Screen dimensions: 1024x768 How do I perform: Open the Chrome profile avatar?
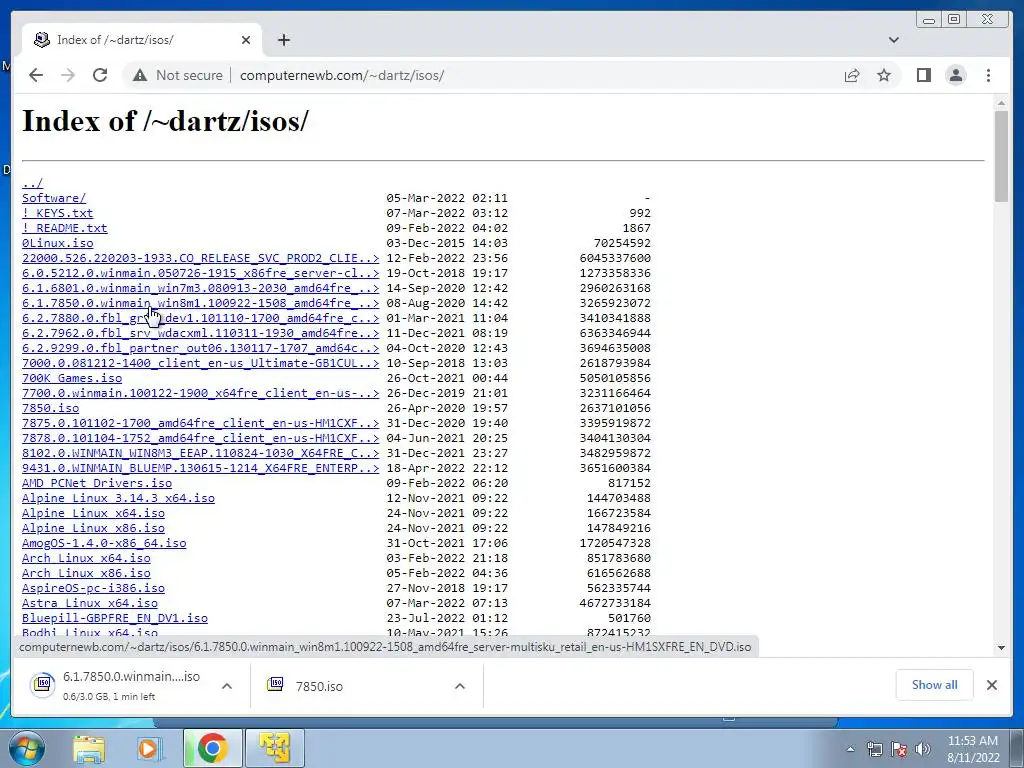pos(956,75)
